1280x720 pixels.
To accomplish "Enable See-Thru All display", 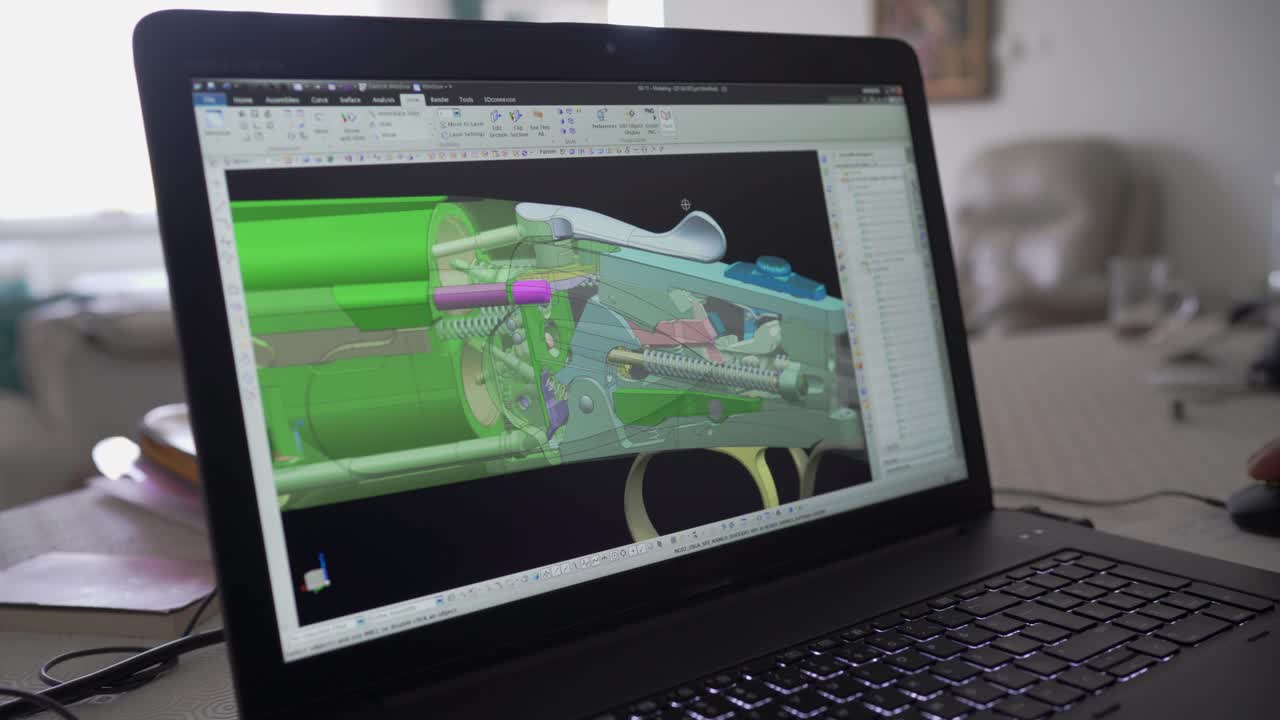I will [540, 118].
